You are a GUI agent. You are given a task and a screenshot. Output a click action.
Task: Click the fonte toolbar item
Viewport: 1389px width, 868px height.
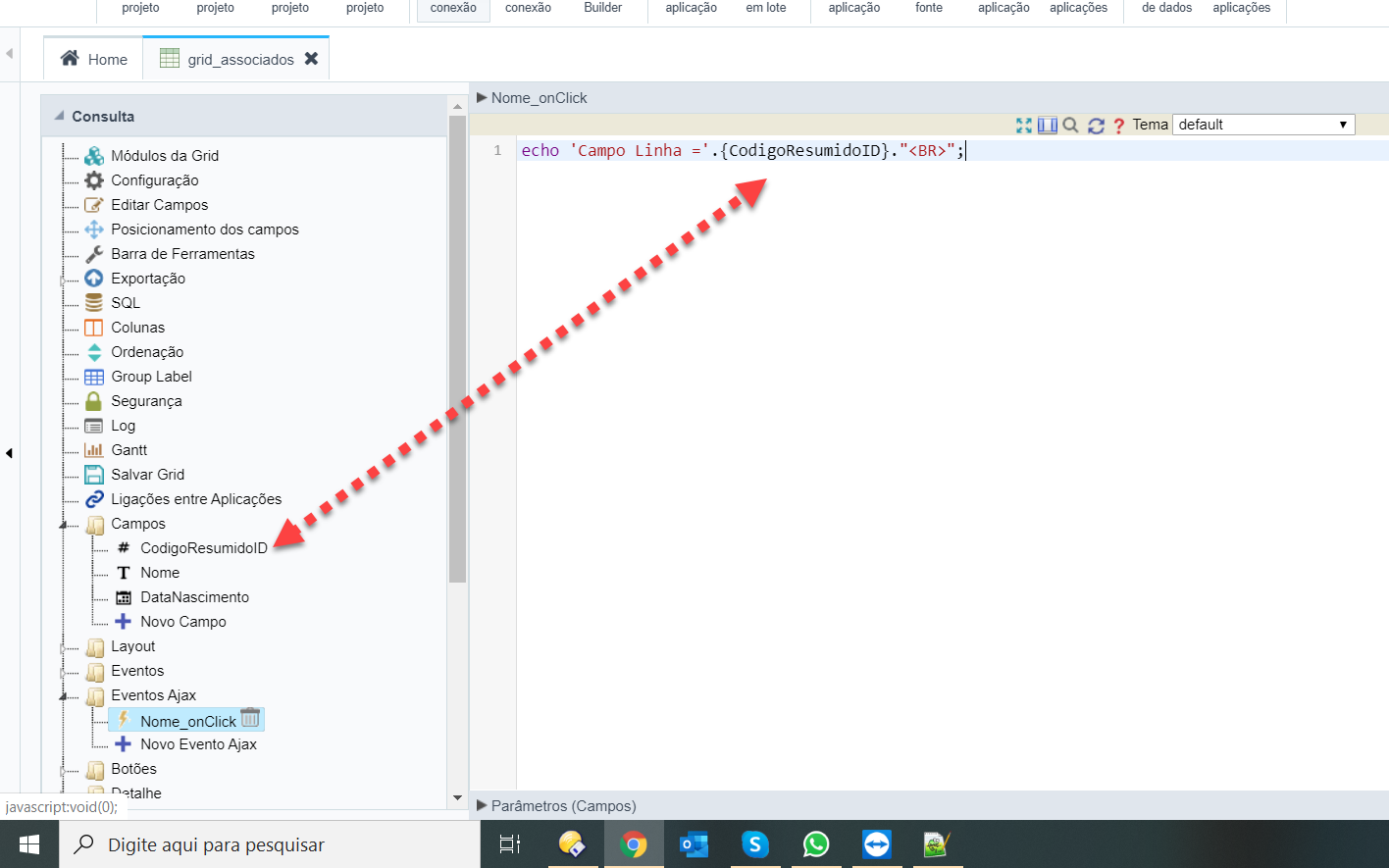click(x=929, y=8)
